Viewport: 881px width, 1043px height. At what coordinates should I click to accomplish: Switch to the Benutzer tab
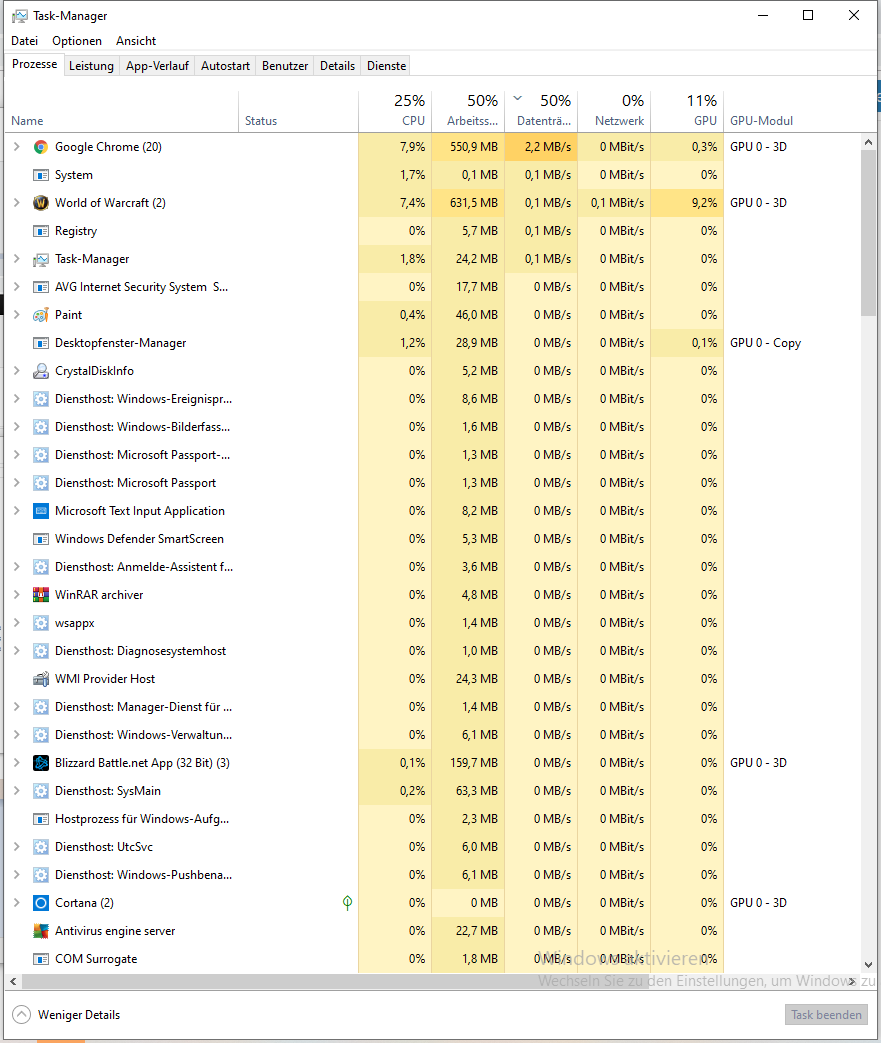pyautogui.click(x=285, y=66)
